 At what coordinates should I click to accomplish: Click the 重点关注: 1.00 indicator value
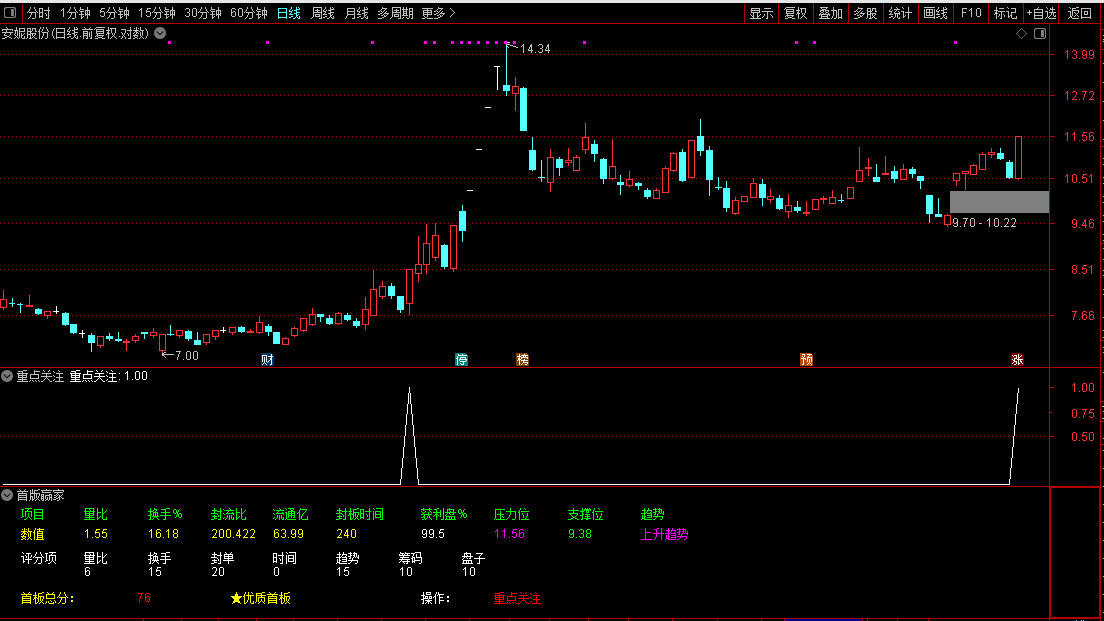(x=108, y=377)
